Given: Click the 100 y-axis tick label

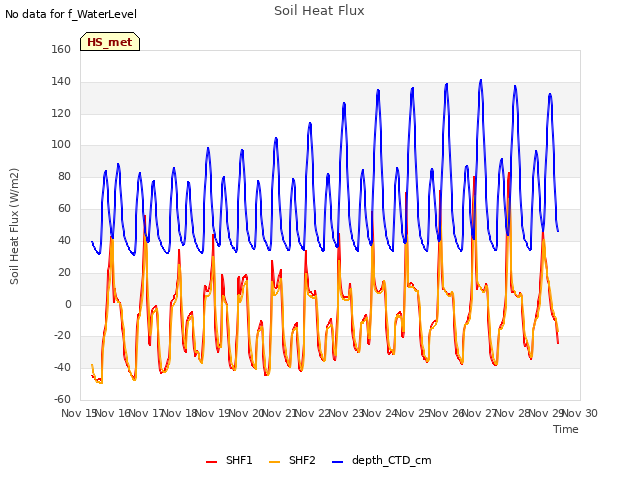Looking at the screenshot, I should point(61,144).
